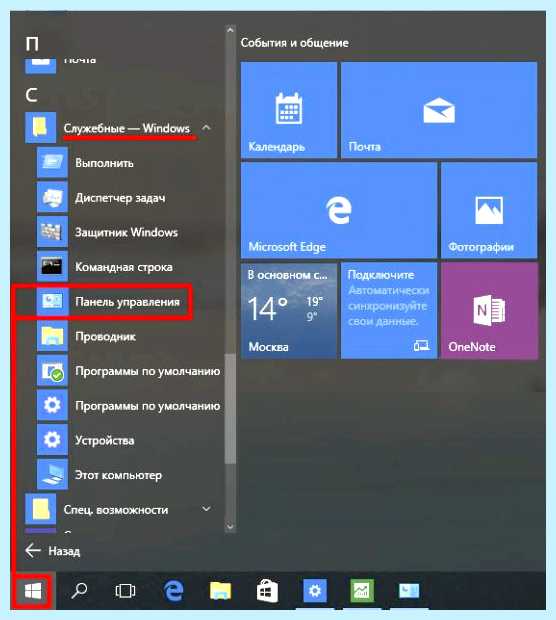Click the app list scrollbar thumb
Screen dimensions: 556x620
coord(230,408)
